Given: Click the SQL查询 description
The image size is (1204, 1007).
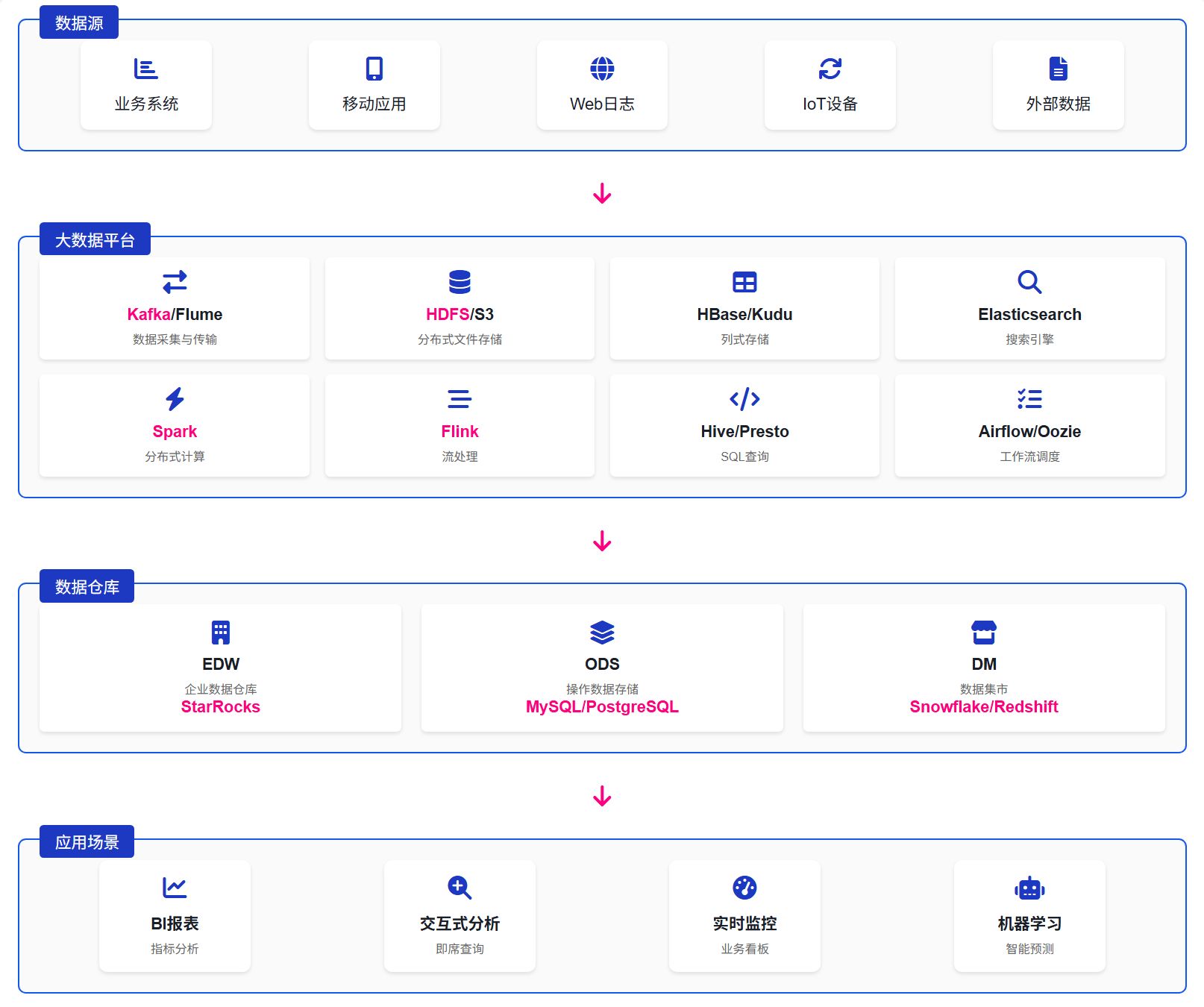Looking at the screenshot, I should click(x=744, y=457).
